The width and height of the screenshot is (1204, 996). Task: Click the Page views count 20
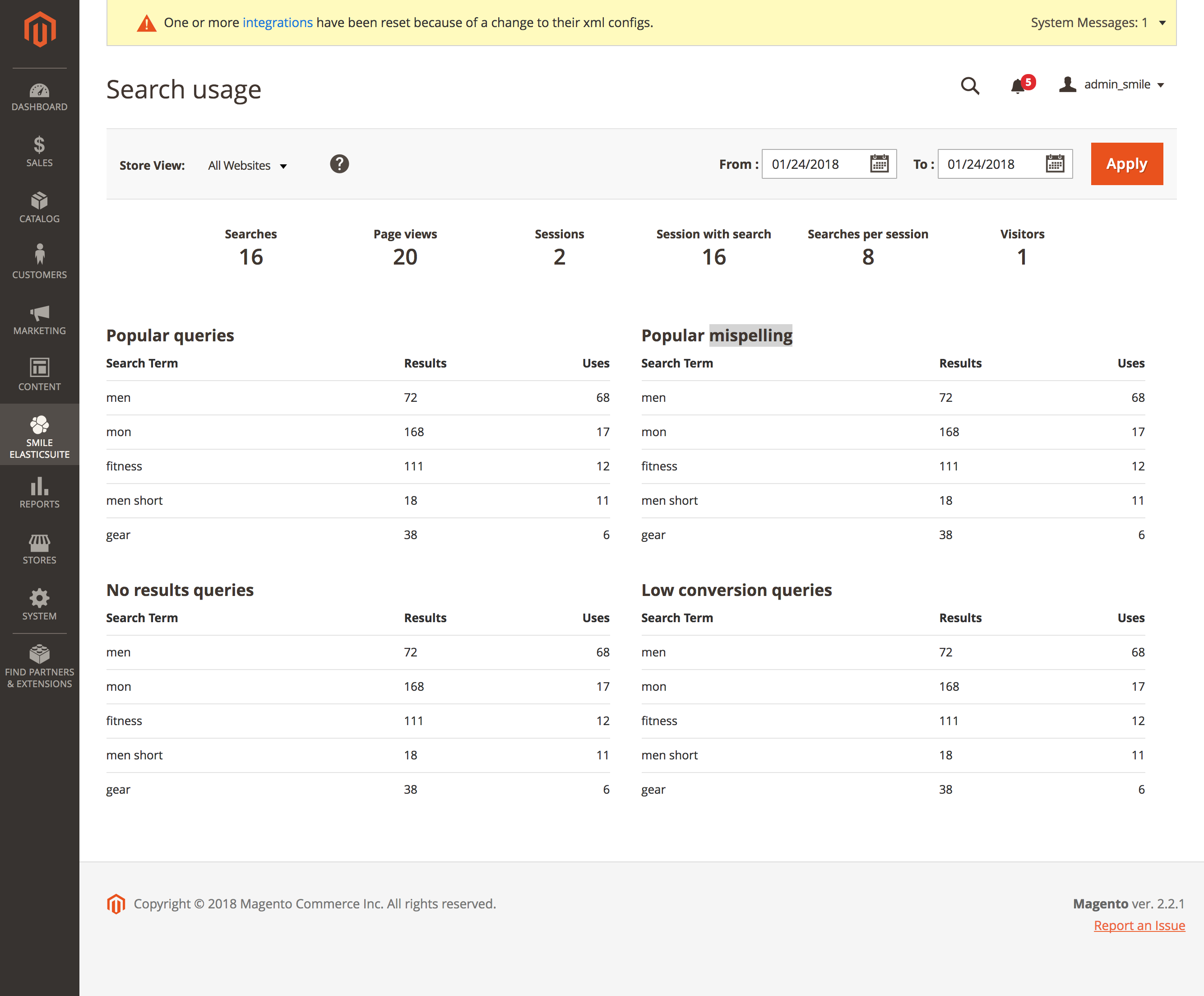405,257
